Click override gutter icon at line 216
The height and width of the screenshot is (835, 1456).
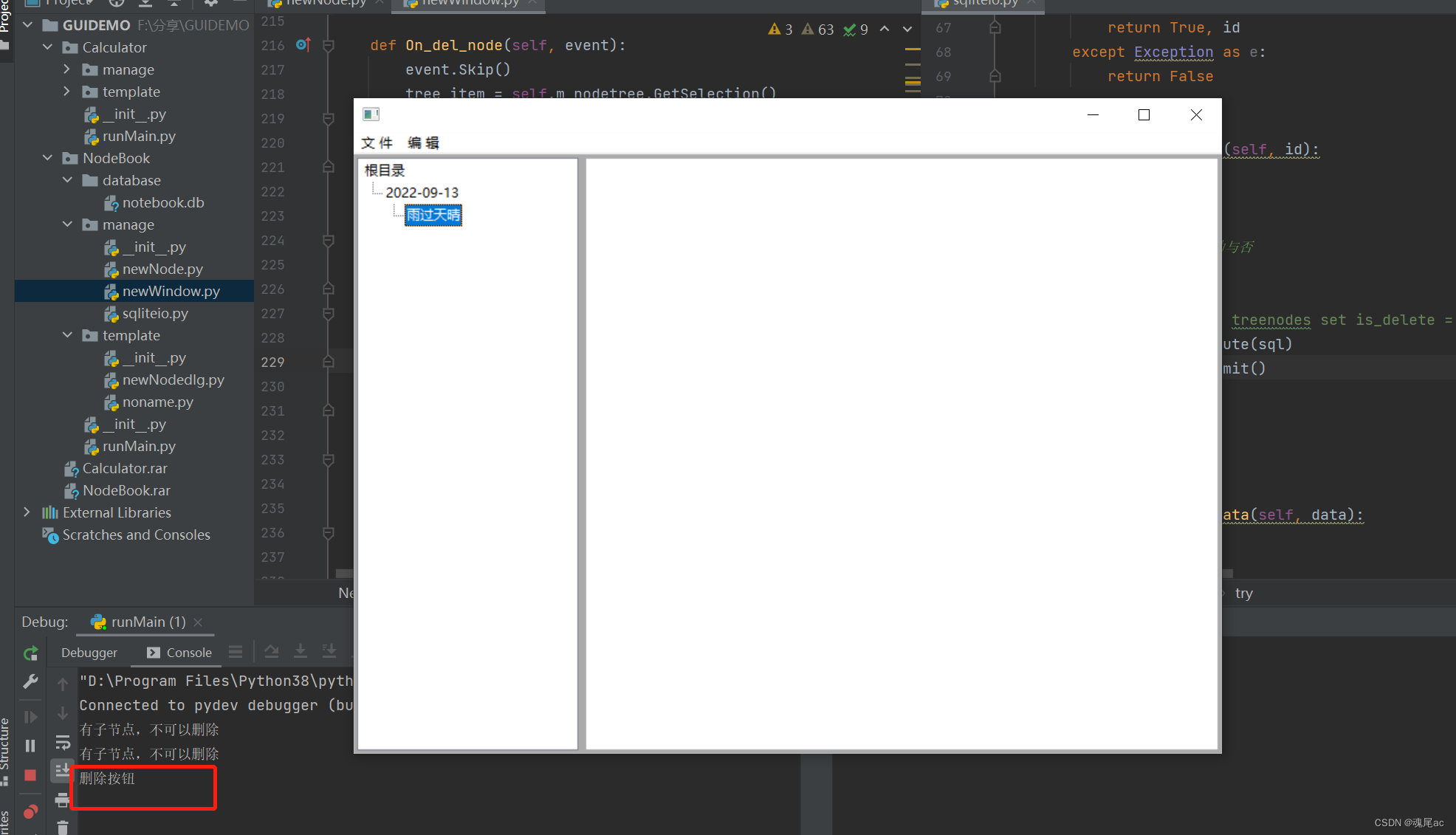[303, 45]
